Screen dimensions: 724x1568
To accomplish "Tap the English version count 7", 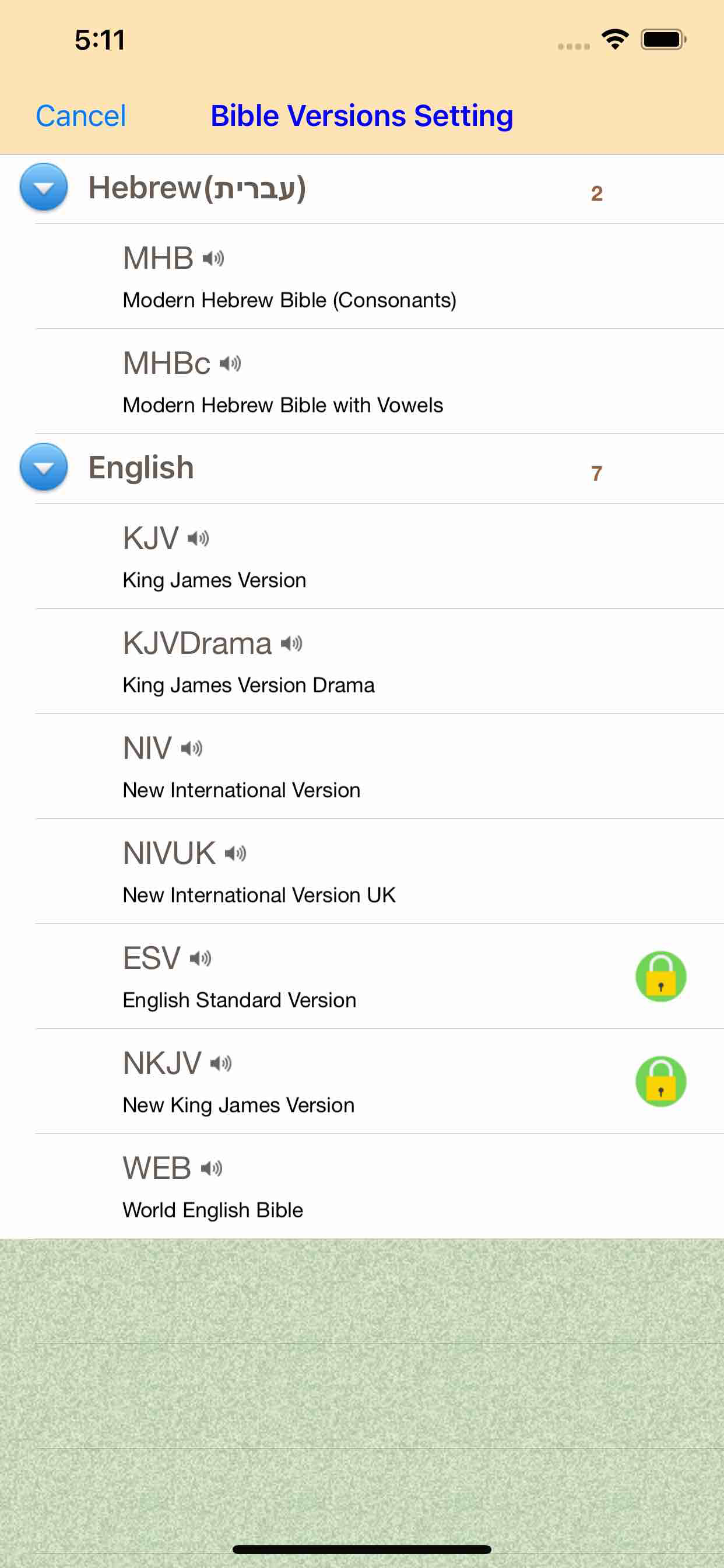I will pos(596,473).
